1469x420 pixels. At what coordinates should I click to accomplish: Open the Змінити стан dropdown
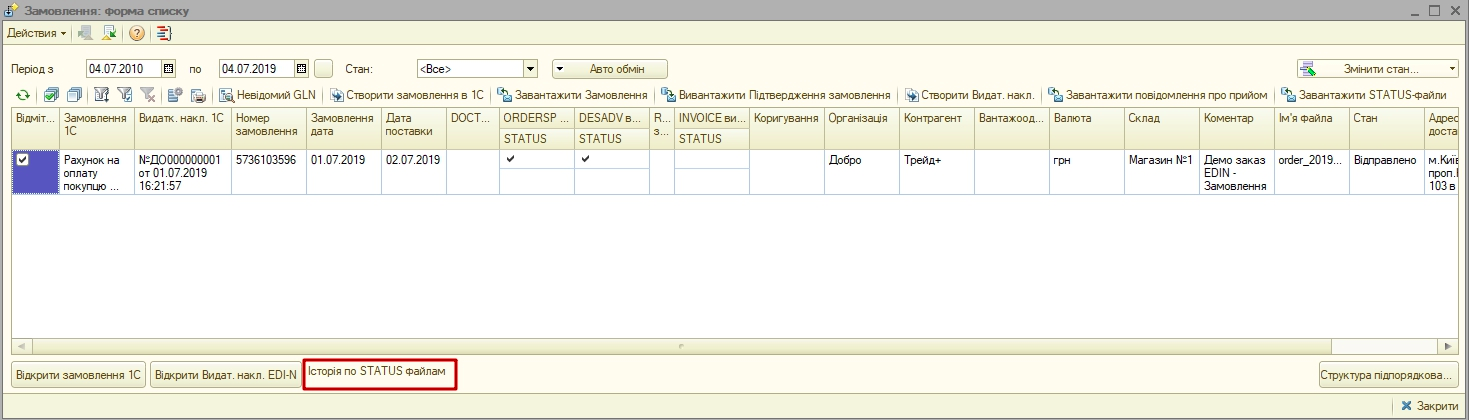coord(1378,69)
